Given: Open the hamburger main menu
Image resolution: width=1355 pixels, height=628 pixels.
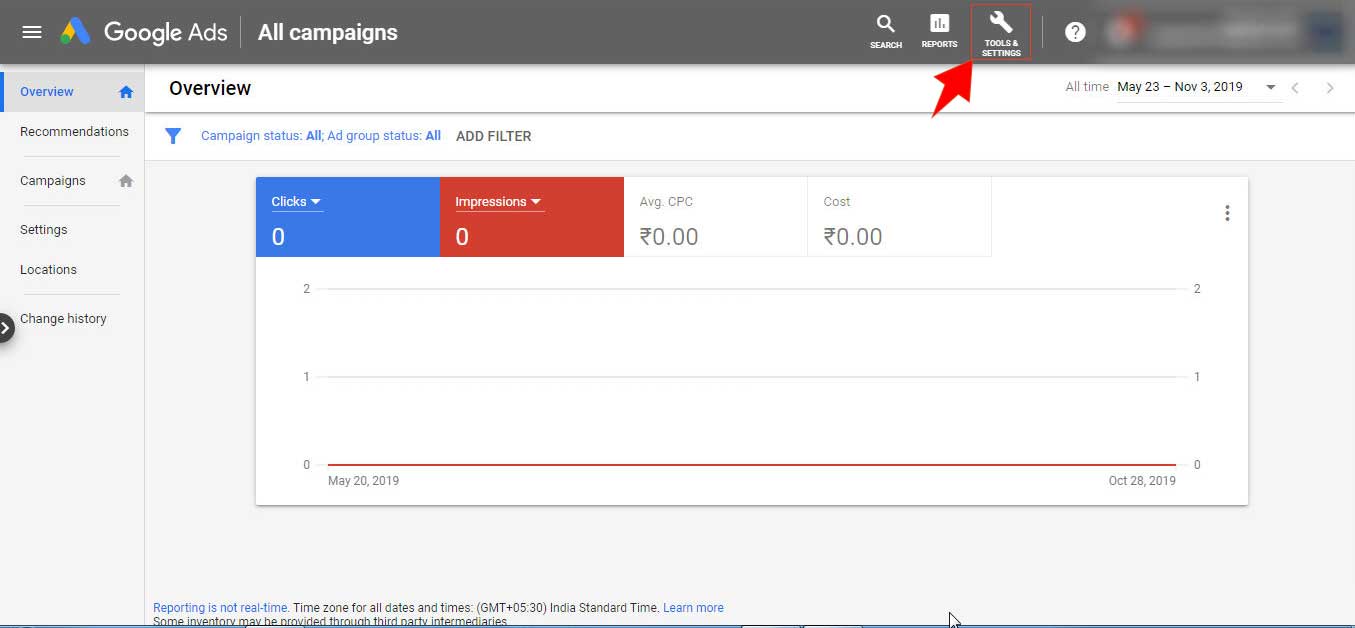Looking at the screenshot, I should click(32, 32).
